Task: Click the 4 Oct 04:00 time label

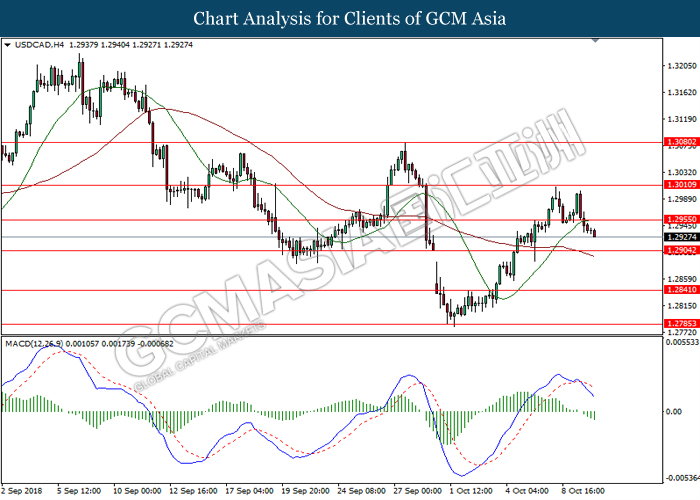Action: click(x=527, y=491)
